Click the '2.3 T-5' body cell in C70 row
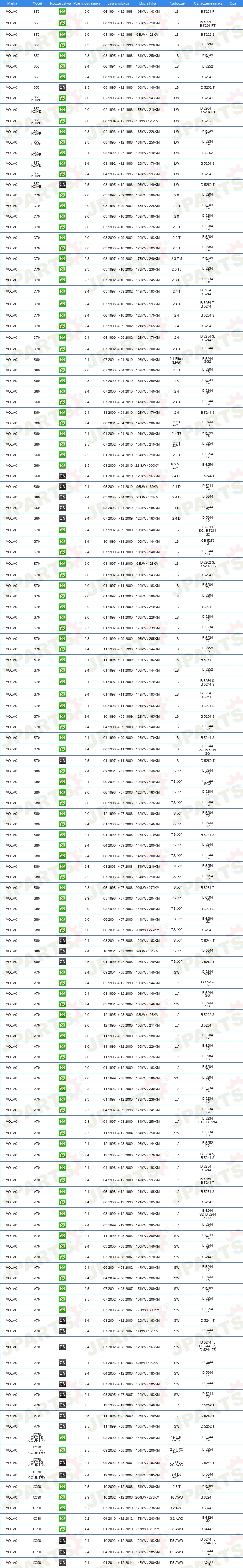Image resolution: width=243 pixels, height=1568 pixels. point(176,259)
